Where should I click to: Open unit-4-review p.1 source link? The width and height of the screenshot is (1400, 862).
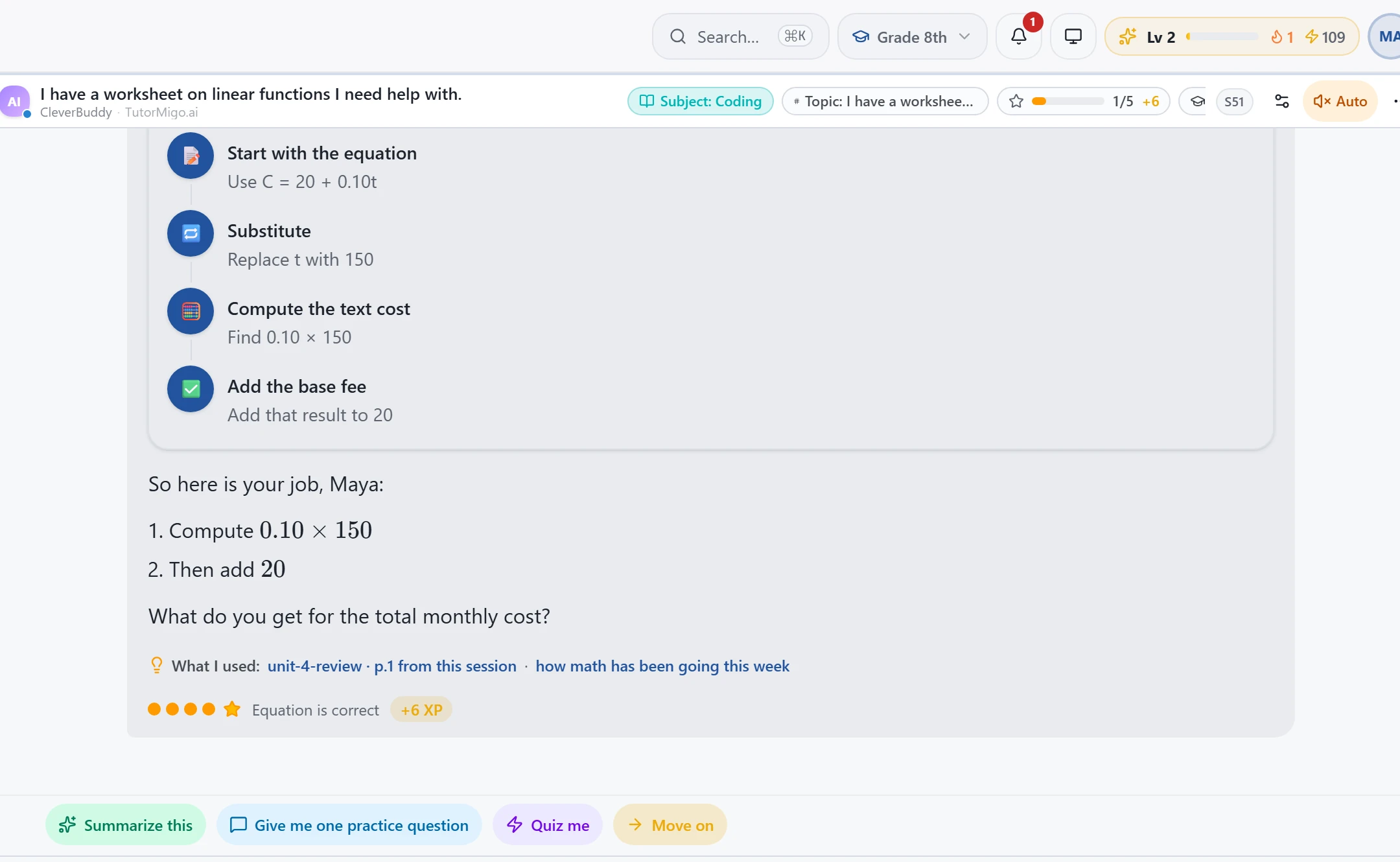392,666
